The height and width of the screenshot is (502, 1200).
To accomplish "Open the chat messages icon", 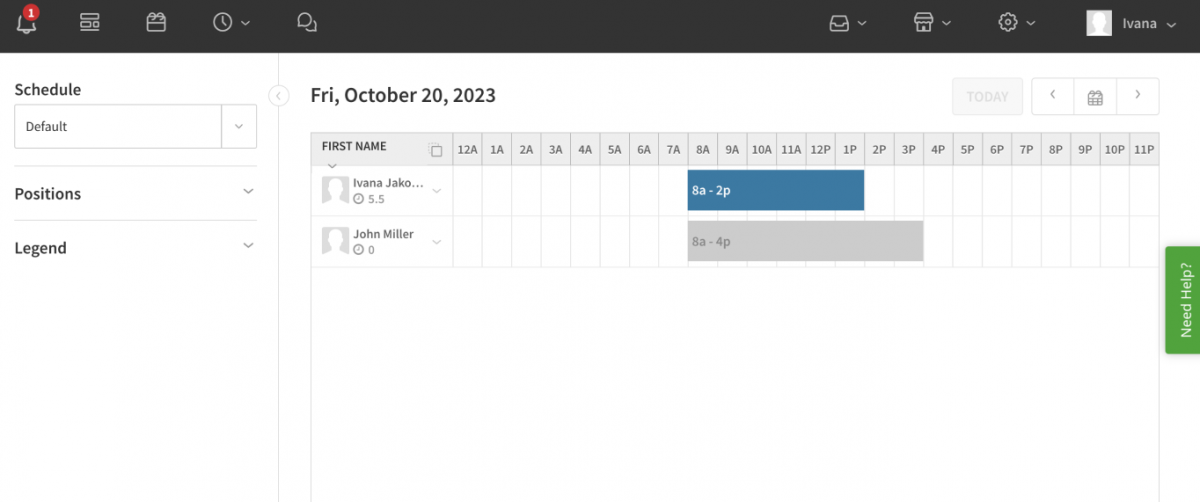I will [307, 22].
